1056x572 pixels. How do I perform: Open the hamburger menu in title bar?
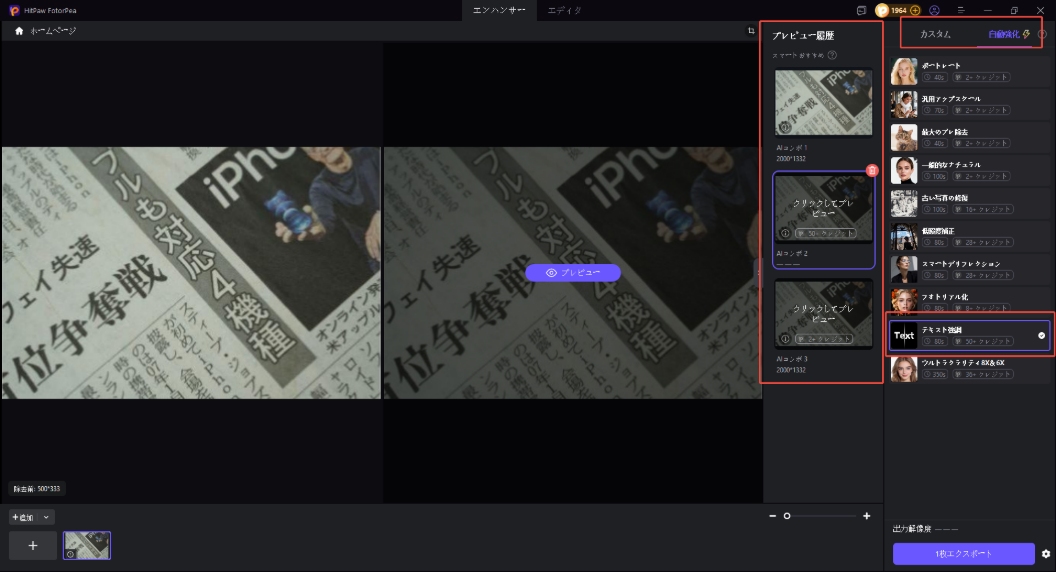(x=961, y=10)
